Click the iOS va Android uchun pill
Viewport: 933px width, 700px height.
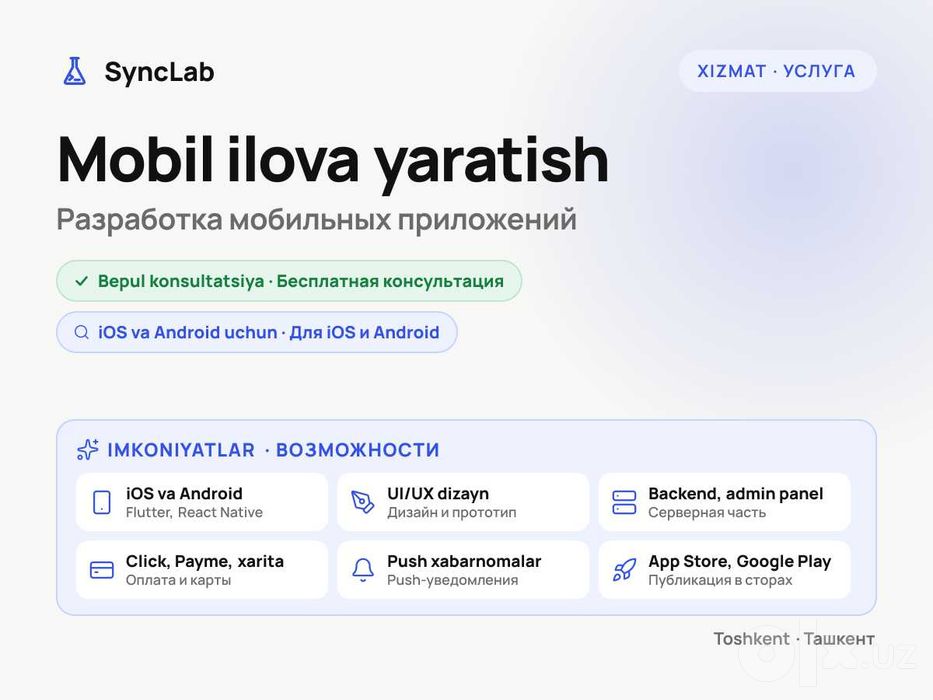point(256,332)
